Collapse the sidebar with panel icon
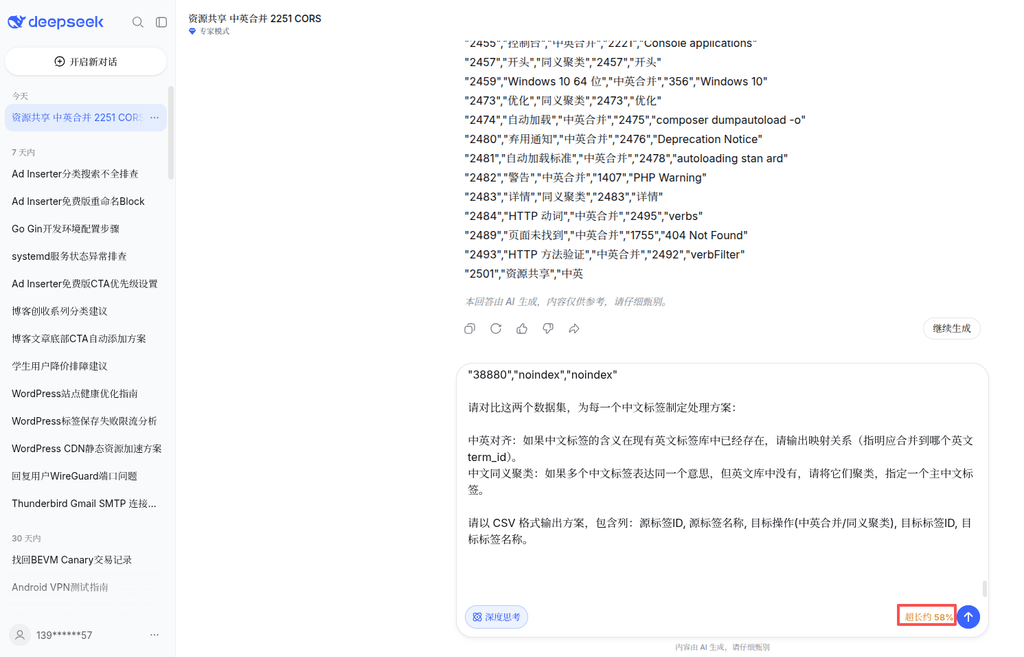Viewport: 1024px width, 657px height. (x=161, y=22)
